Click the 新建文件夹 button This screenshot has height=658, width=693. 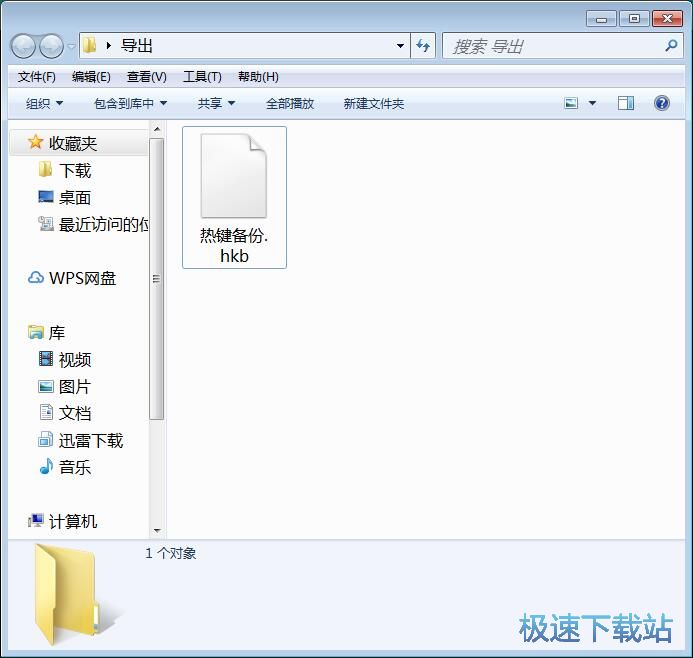tap(374, 103)
